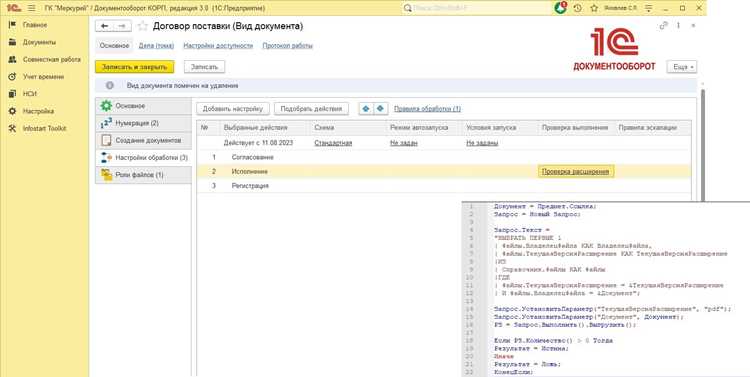Select the Нумерация (2) page
Image resolution: width=750 pixels, height=377 pixels.
click(143, 123)
